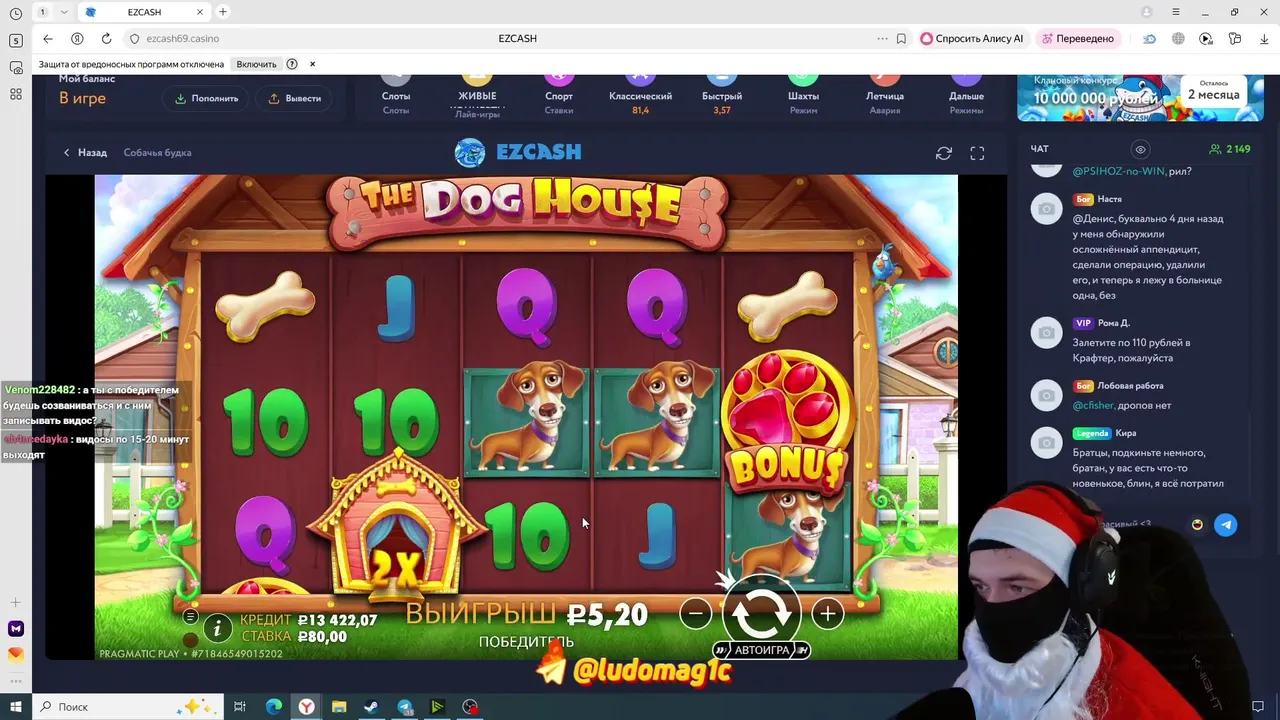Open sidebar screenshot tool icon
This screenshot has height=720, width=1280.
[15, 68]
